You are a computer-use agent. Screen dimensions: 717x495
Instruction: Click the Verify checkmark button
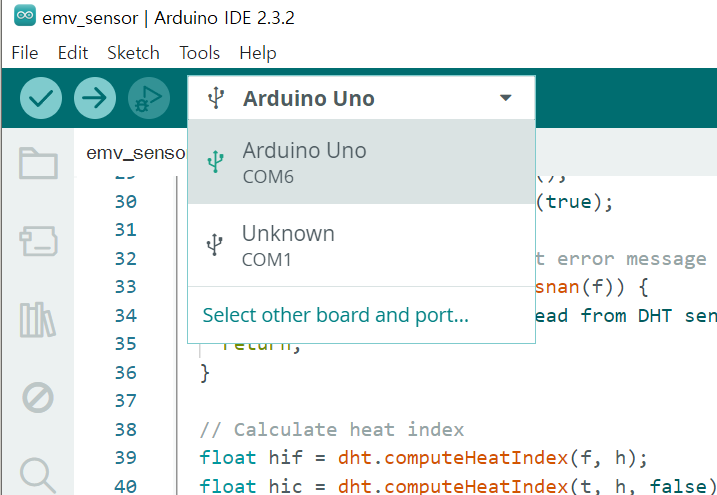coord(41,98)
